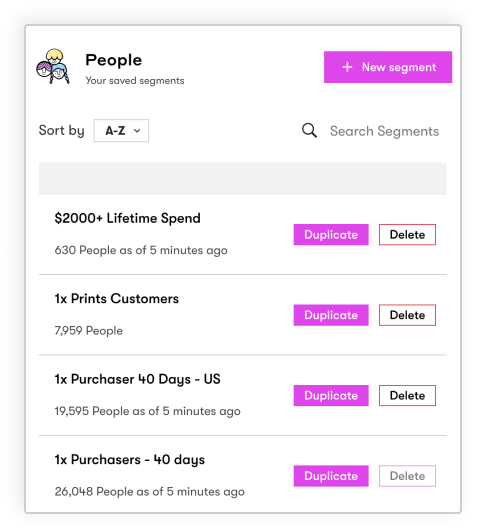Duplicate the 1x Purchaser 40 Days - US segment
Screen dimensions: 478x531
(331, 396)
